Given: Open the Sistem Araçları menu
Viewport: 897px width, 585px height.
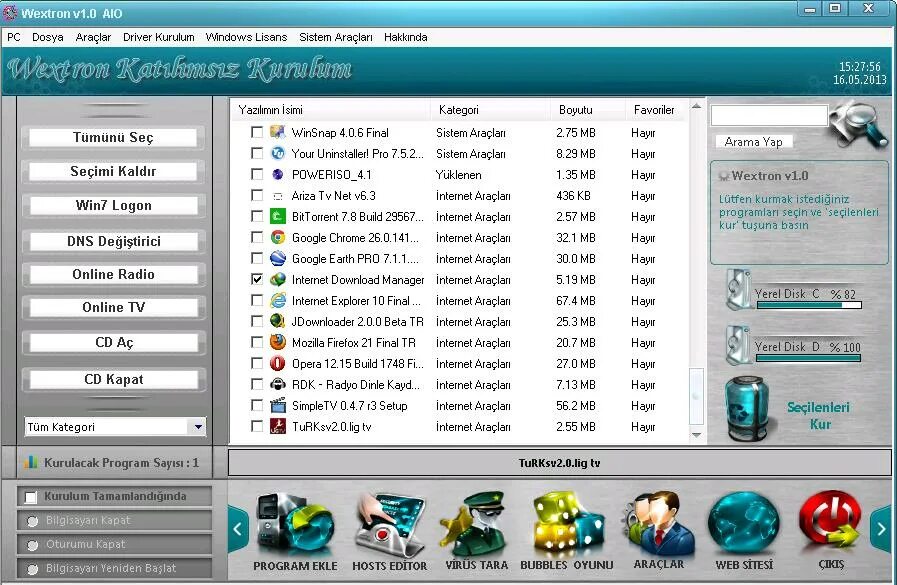Looking at the screenshot, I should click(x=336, y=37).
